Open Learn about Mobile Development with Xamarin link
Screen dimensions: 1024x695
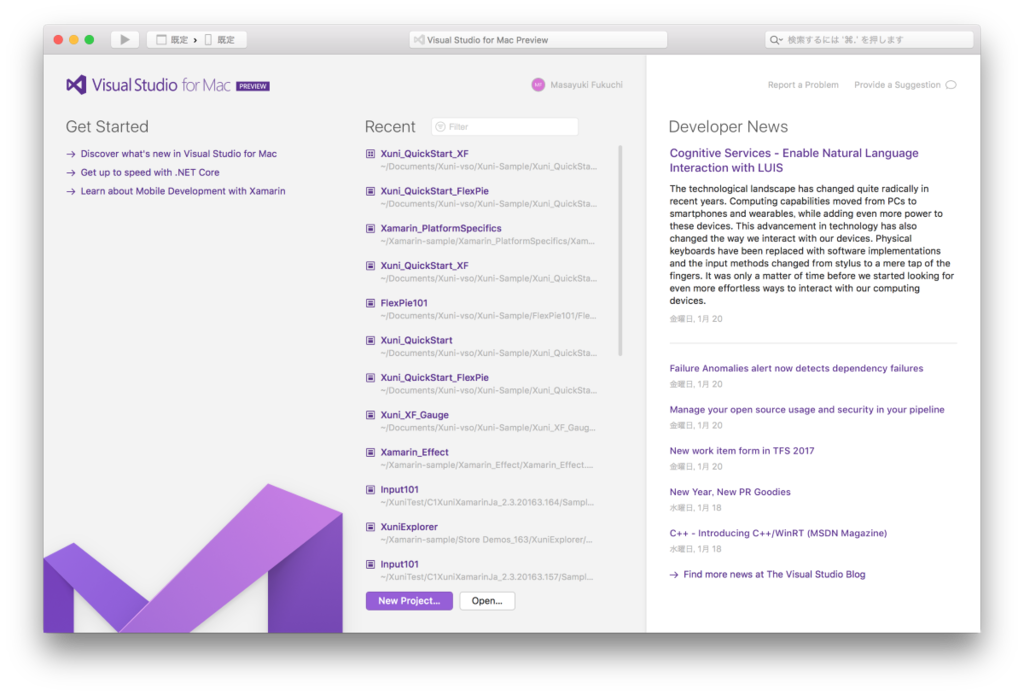[183, 191]
